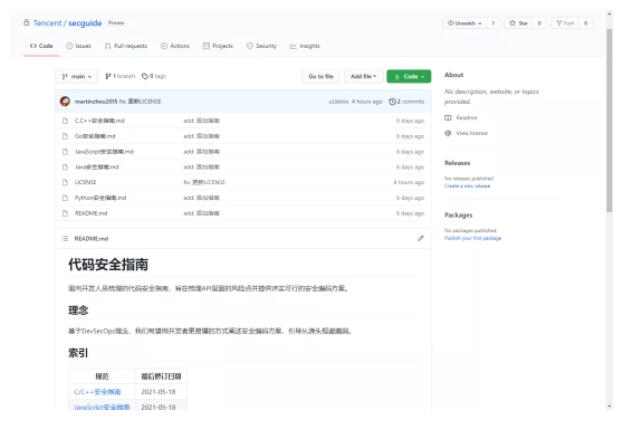Click View license scale icon in About
The image size is (624, 433).
point(448,132)
